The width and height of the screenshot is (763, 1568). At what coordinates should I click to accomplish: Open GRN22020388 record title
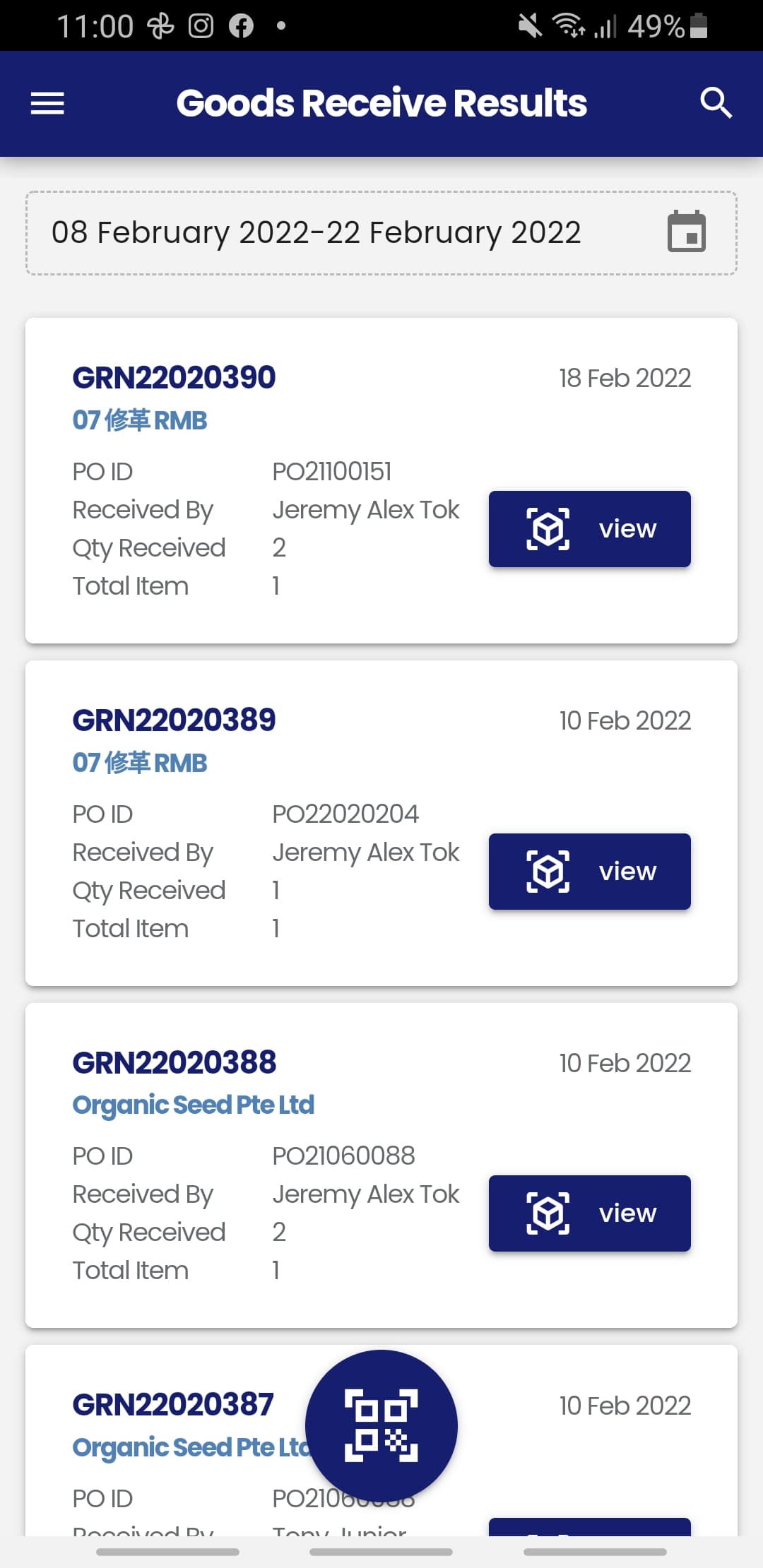click(x=174, y=1062)
